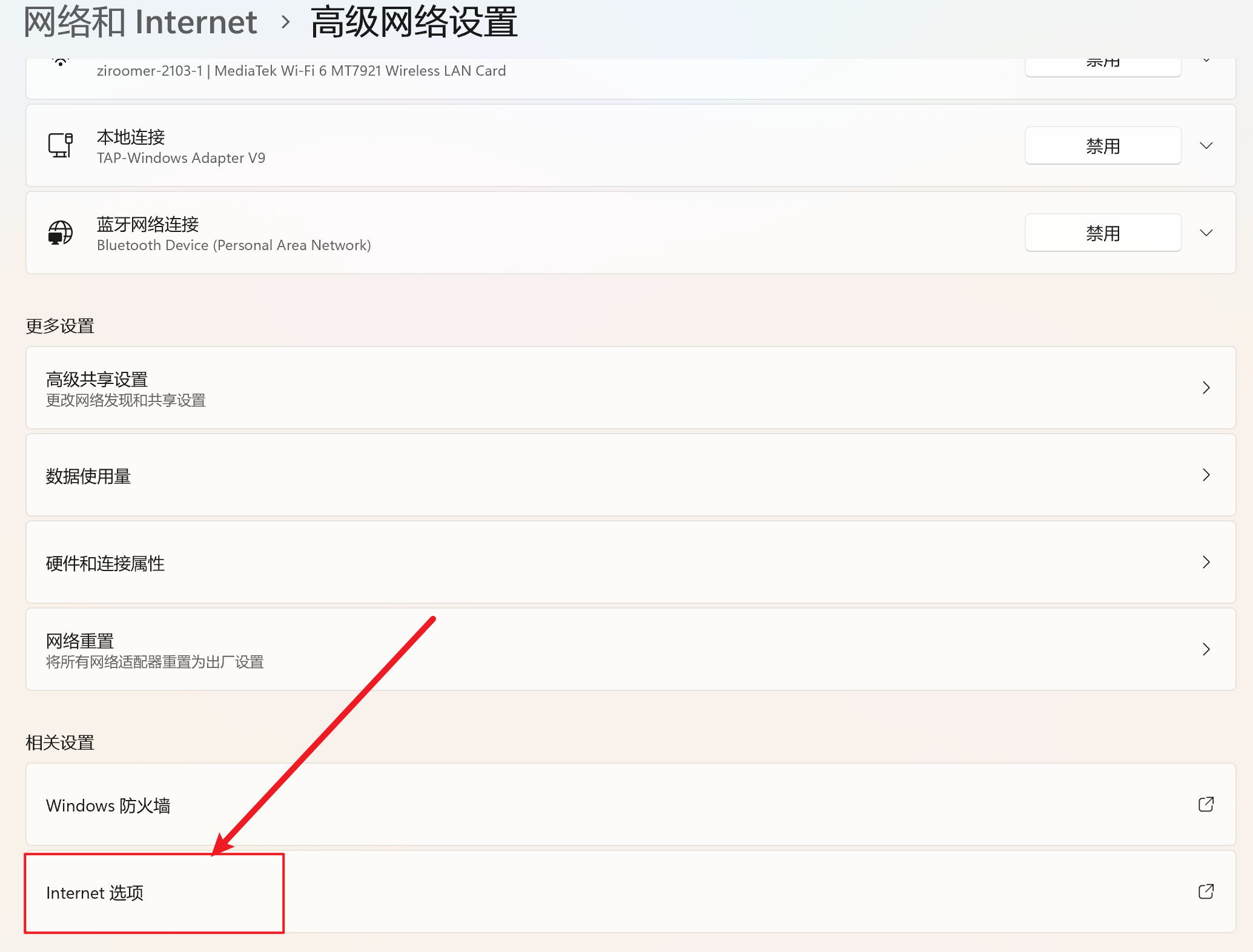Viewport: 1253px width, 952px height.
Task: Click arrow icon on 数据使用量 row
Action: 1206,475
